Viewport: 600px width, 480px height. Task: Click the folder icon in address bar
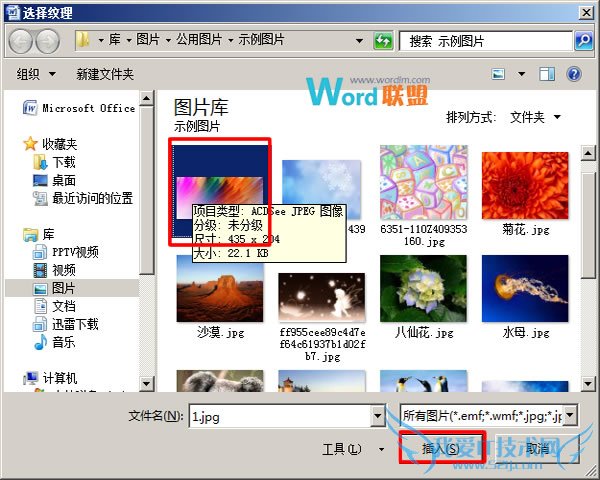83,40
